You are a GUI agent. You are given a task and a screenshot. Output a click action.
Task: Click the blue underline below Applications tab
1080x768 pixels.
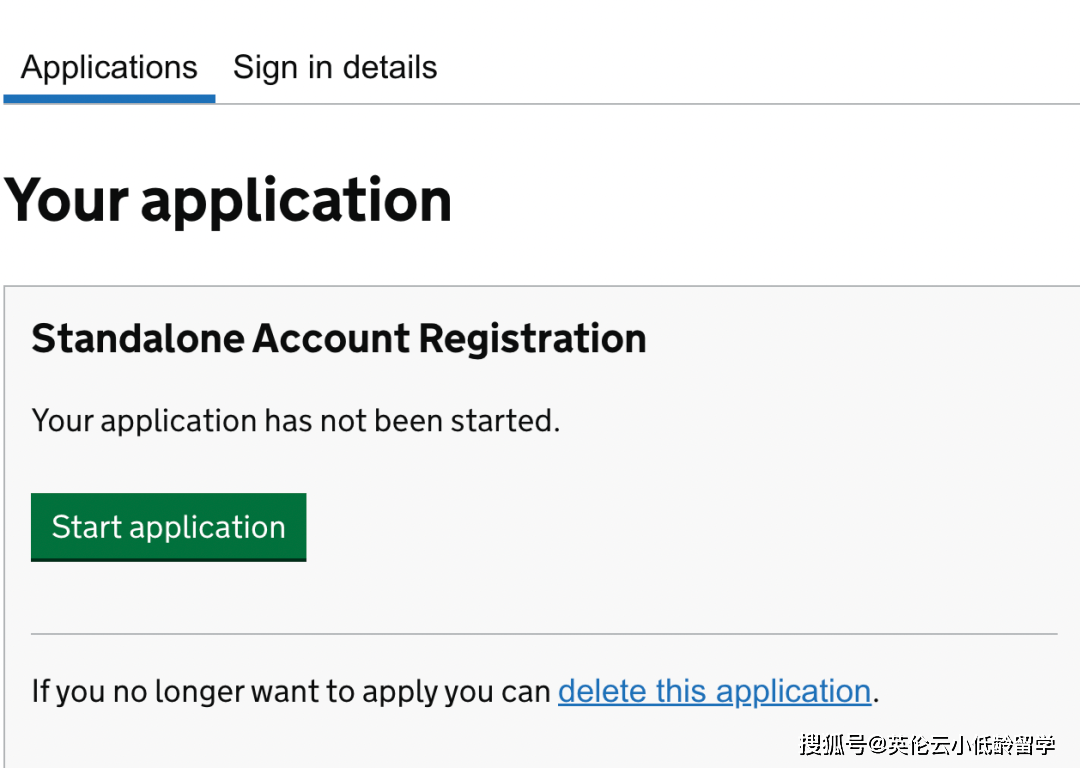point(109,99)
